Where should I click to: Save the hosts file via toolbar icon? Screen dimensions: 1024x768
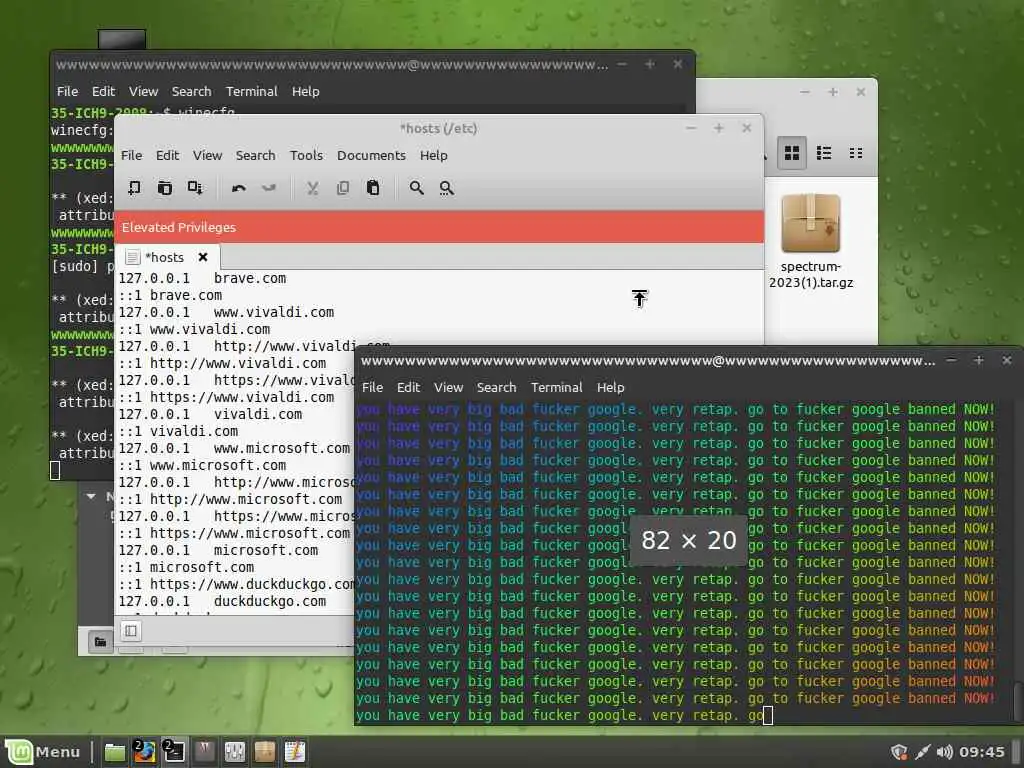point(195,188)
